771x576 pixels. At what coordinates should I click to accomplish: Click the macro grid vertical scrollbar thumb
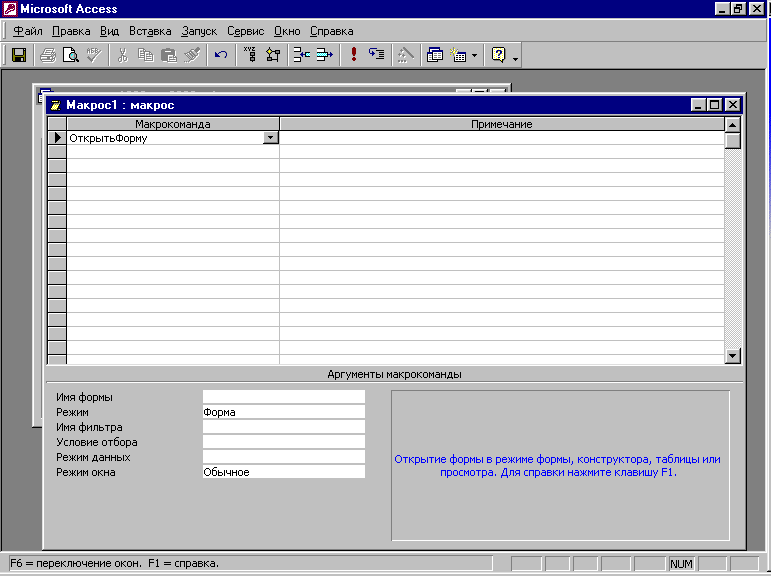[x=733, y=141]
